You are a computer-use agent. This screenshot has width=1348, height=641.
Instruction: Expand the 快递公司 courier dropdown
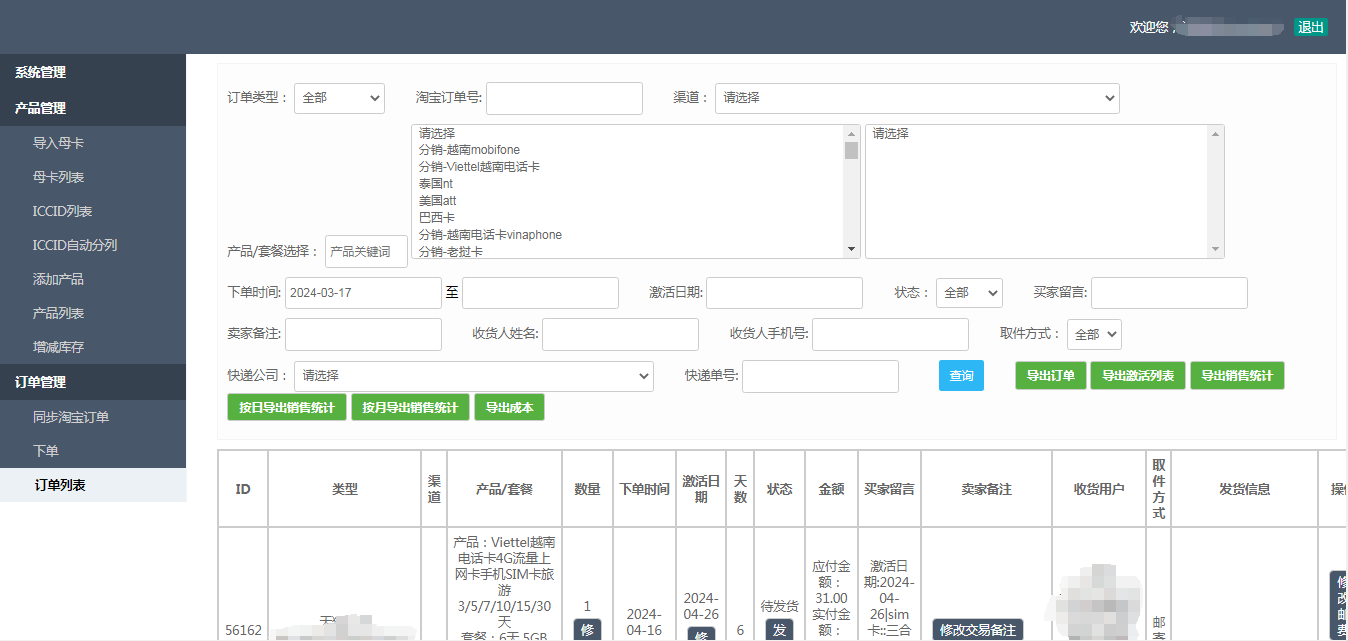pyautogui.click(x=474, y=376)
